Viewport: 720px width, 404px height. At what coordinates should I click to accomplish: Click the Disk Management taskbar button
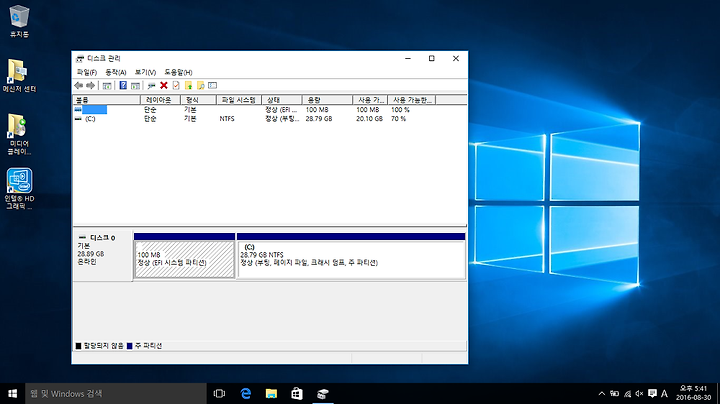point(323,393)
